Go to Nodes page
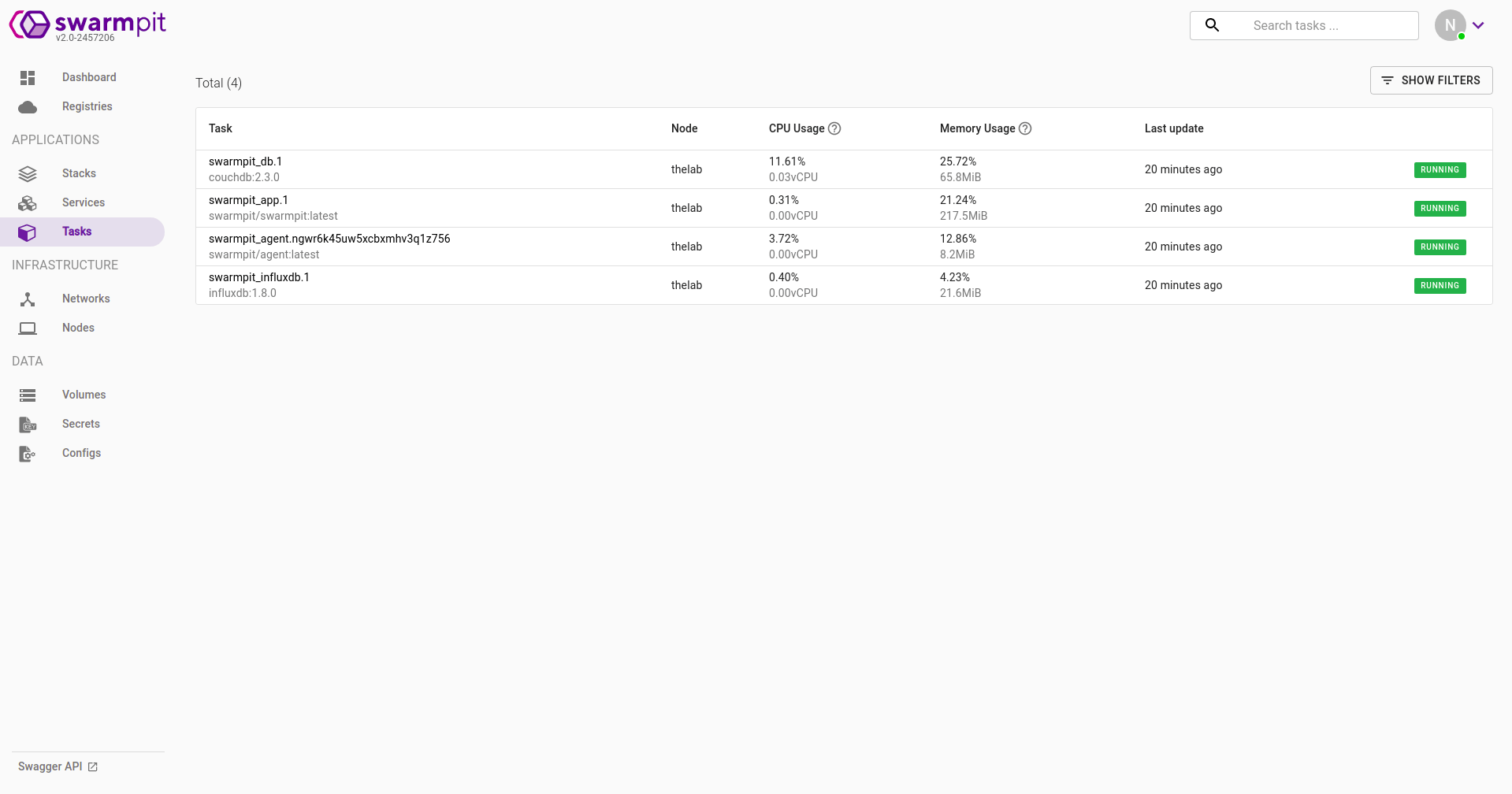The image size is (1512, 794). (x=82, y=328)
